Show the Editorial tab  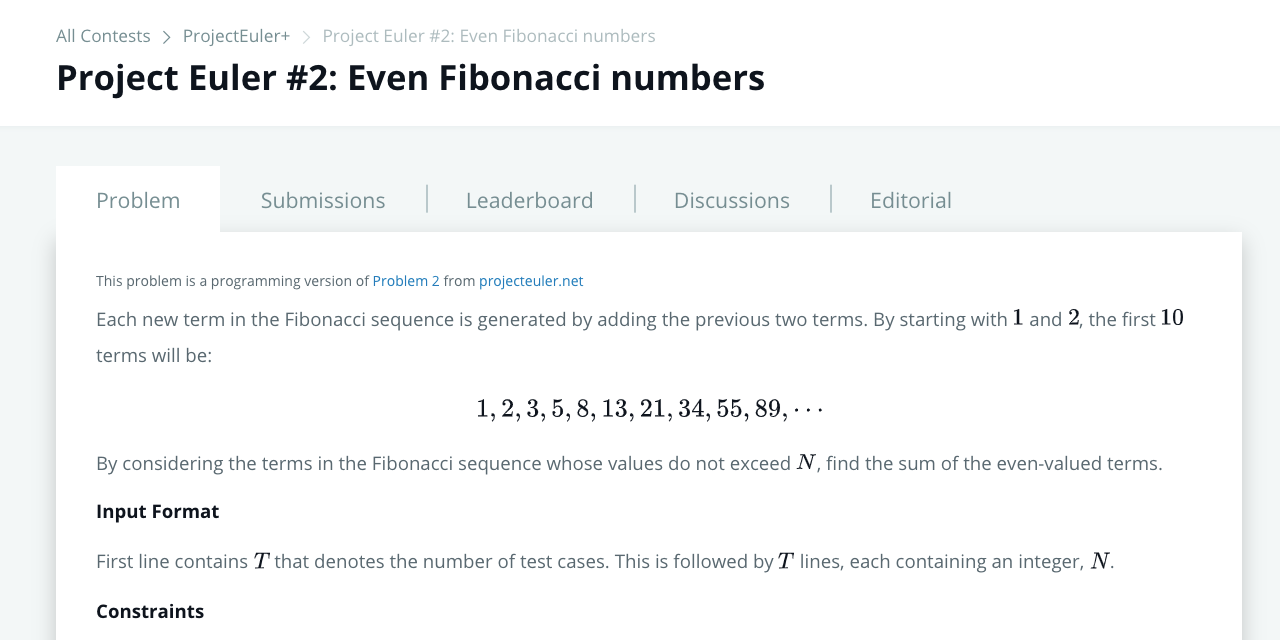(x=910, y=200)
